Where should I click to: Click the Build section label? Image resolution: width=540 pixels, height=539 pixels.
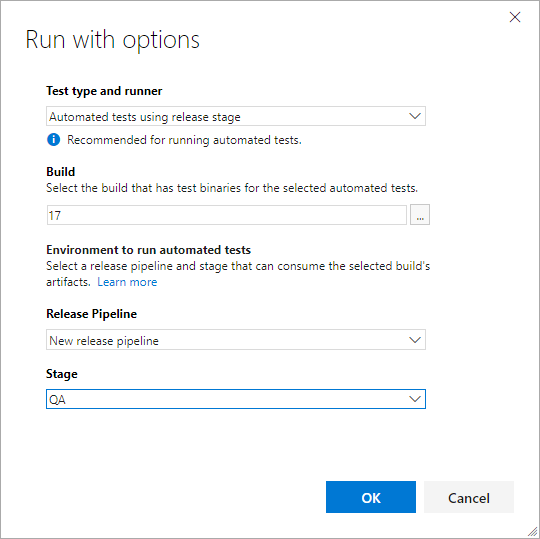(61, 172)
